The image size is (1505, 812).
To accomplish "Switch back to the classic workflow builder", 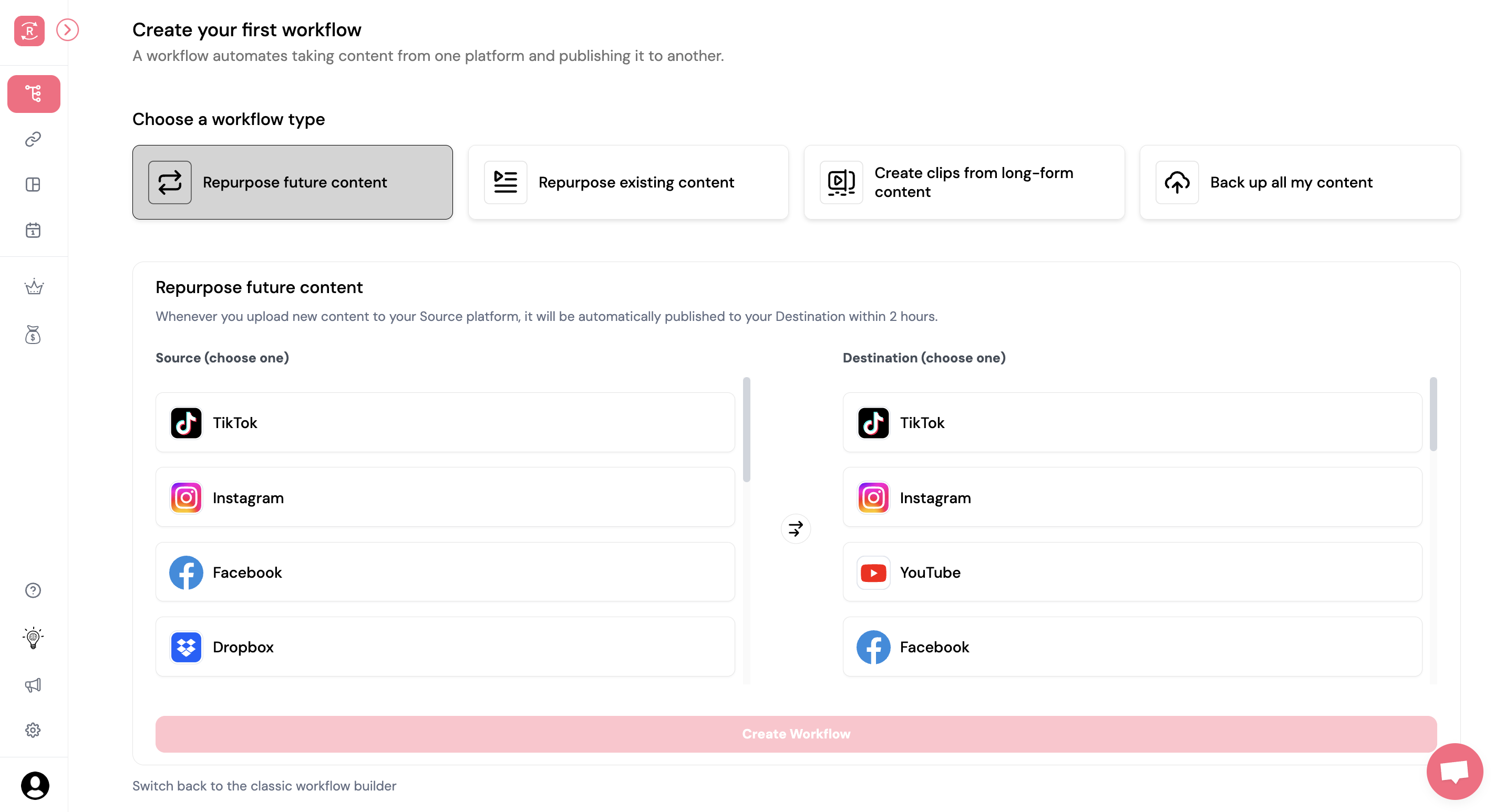I will coord(264,786).
